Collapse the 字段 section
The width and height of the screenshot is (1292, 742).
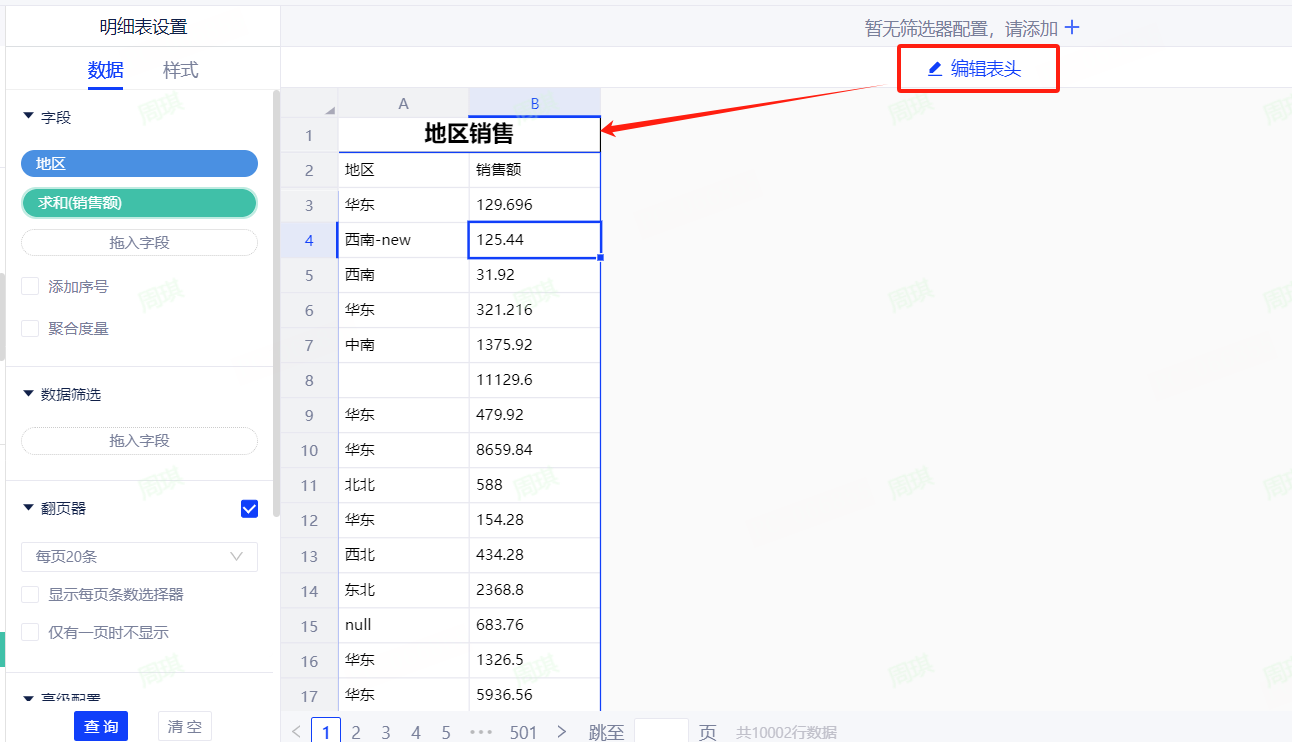point(28,117)
